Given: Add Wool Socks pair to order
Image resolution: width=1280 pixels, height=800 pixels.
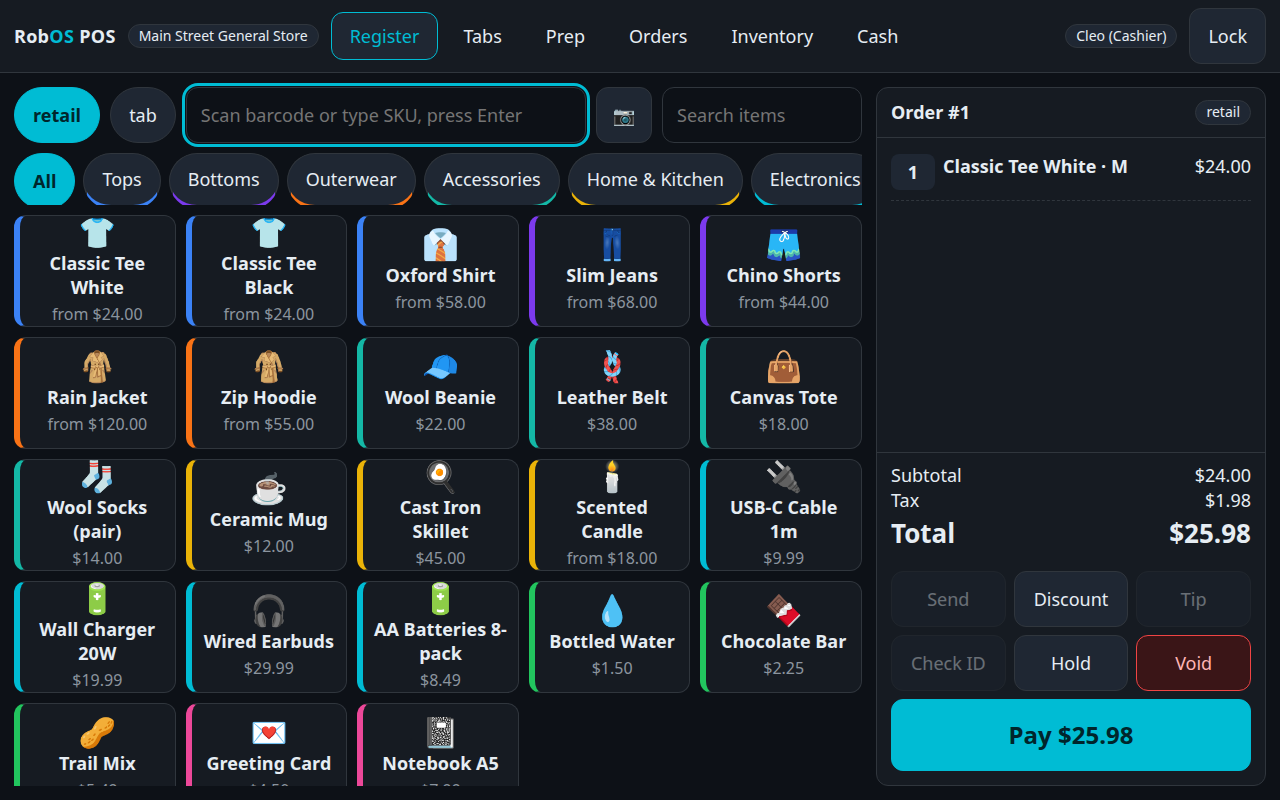Looking at the screenshot, I should point(95,515).
